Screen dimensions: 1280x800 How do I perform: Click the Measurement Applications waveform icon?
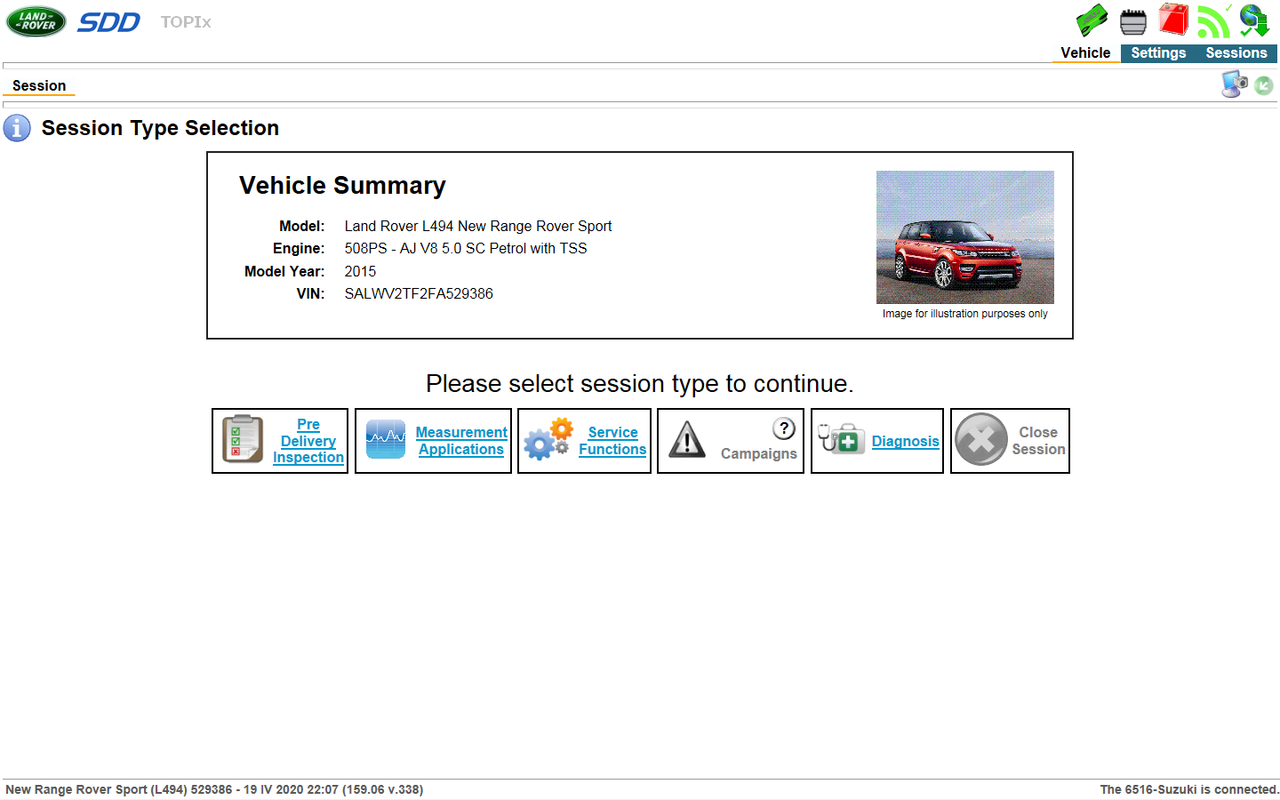point(386,440)
